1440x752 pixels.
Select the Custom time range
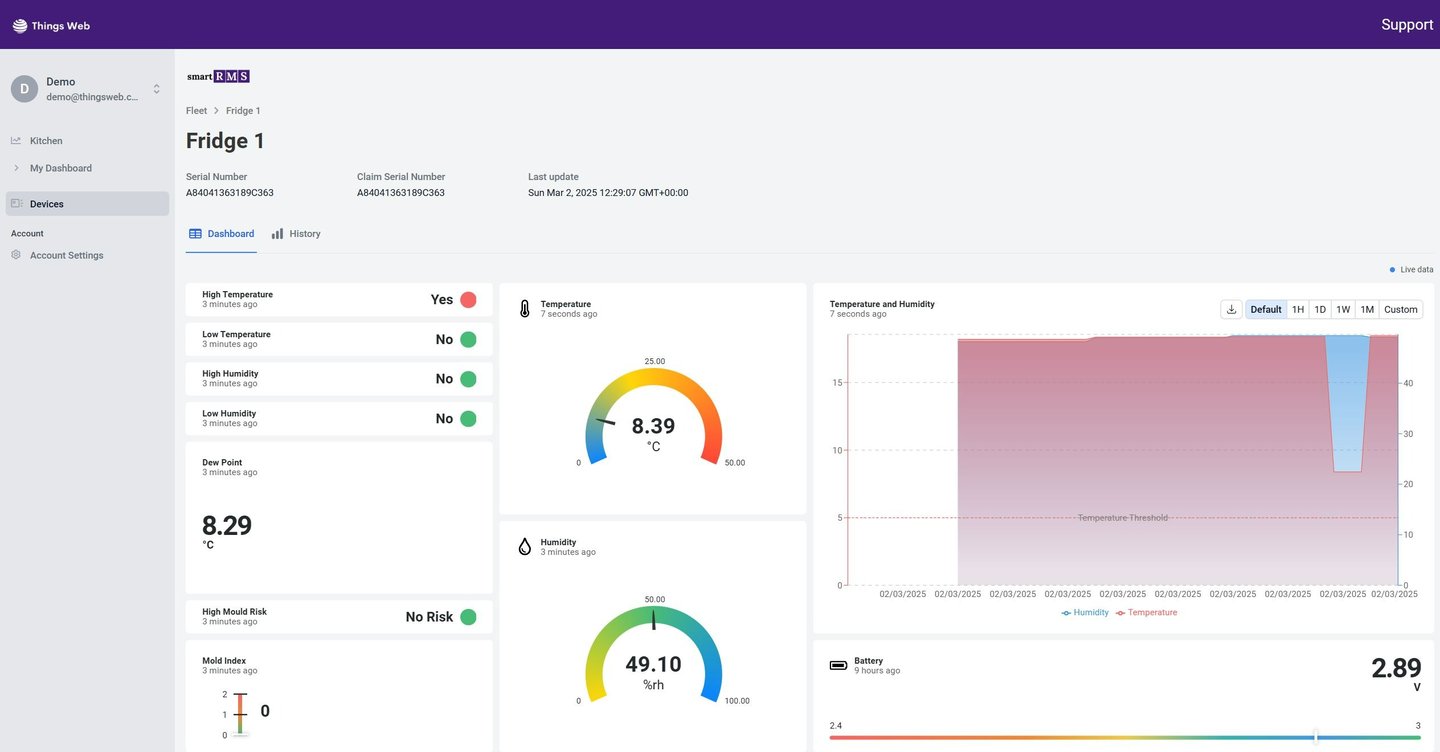(1401, 310)
